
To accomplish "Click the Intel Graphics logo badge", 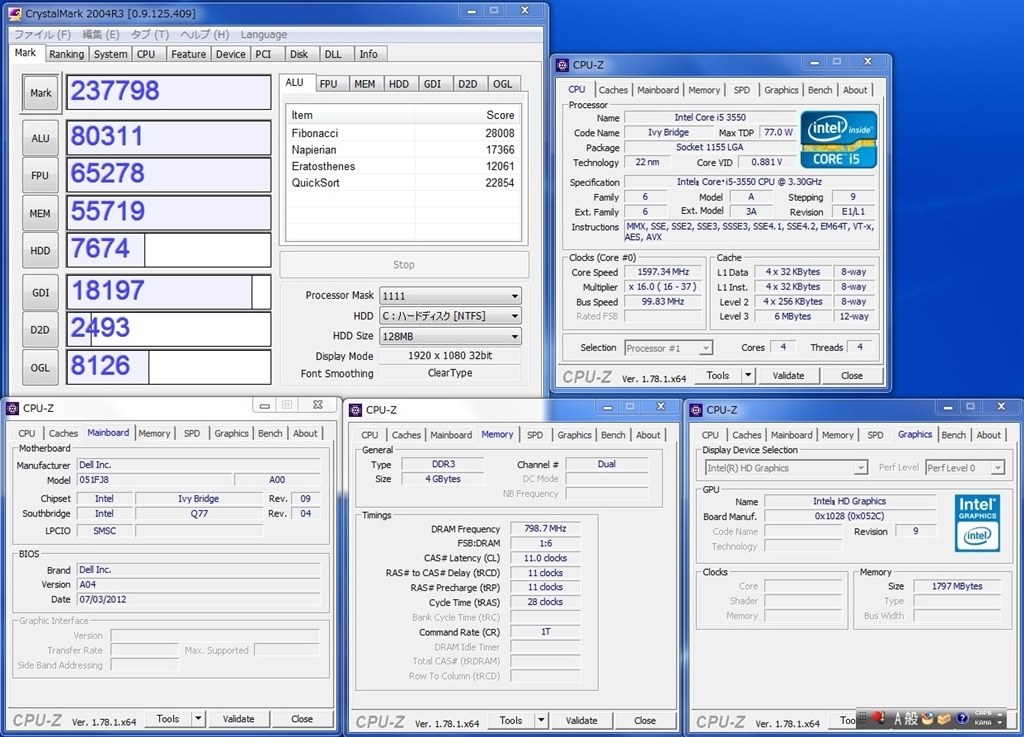I will click(977, 523).
